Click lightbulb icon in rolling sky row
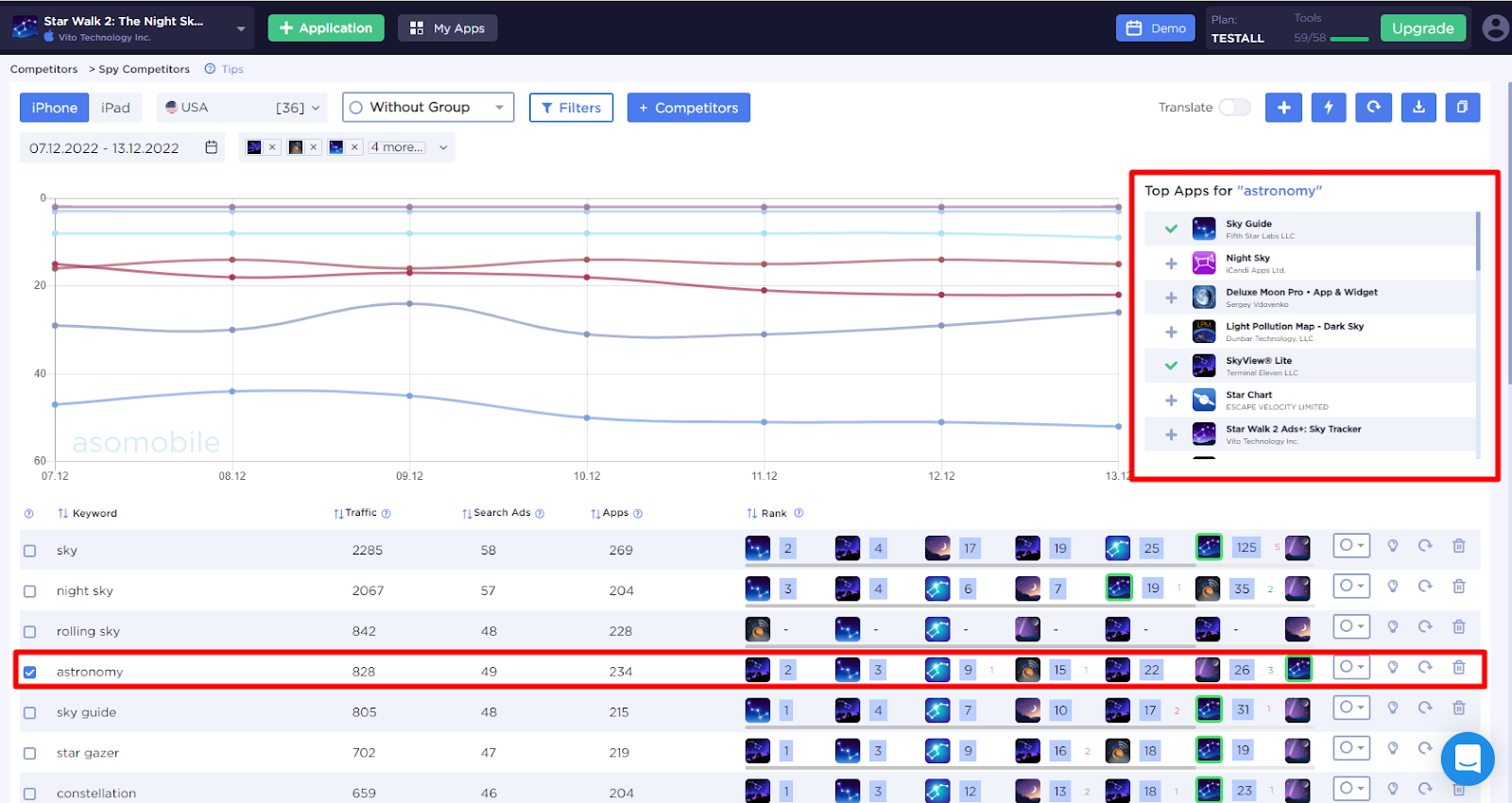The width and height of the screenshot is (1512, 803). click(1392, 627)
